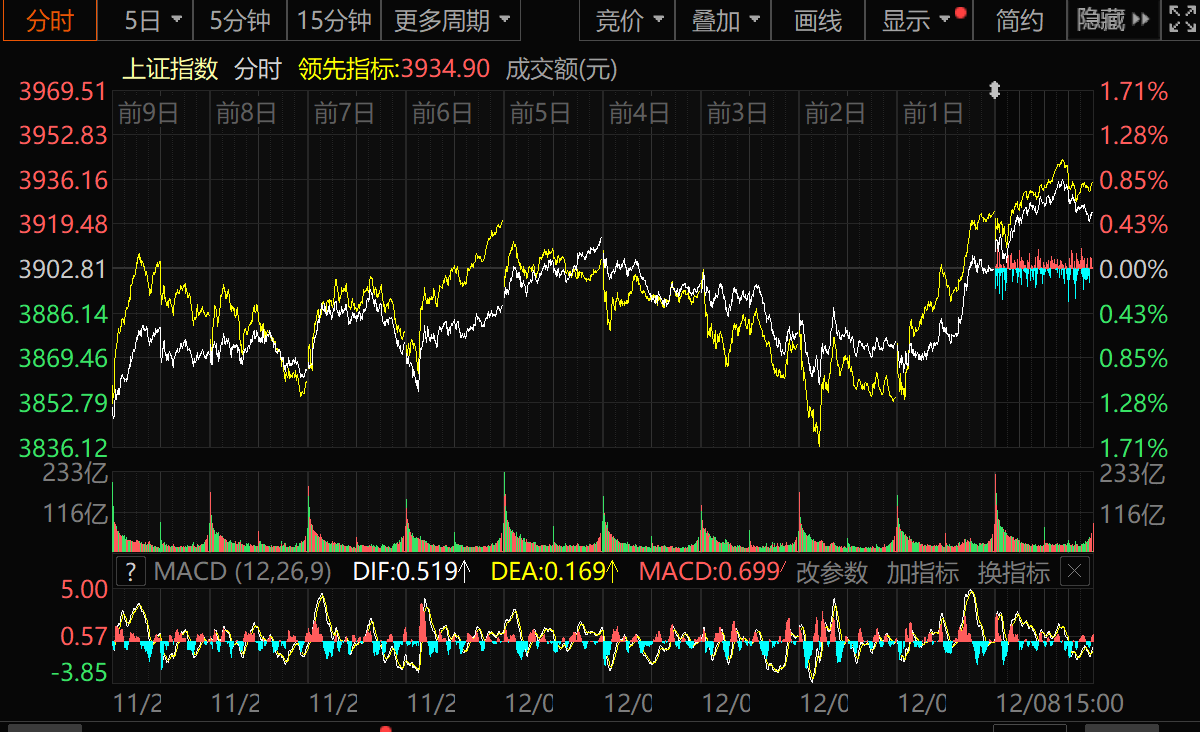The width and height of the screenshot is (1200, 732).
Task: Click the MACD help question mark icon
Action: [x=131, y=572]
